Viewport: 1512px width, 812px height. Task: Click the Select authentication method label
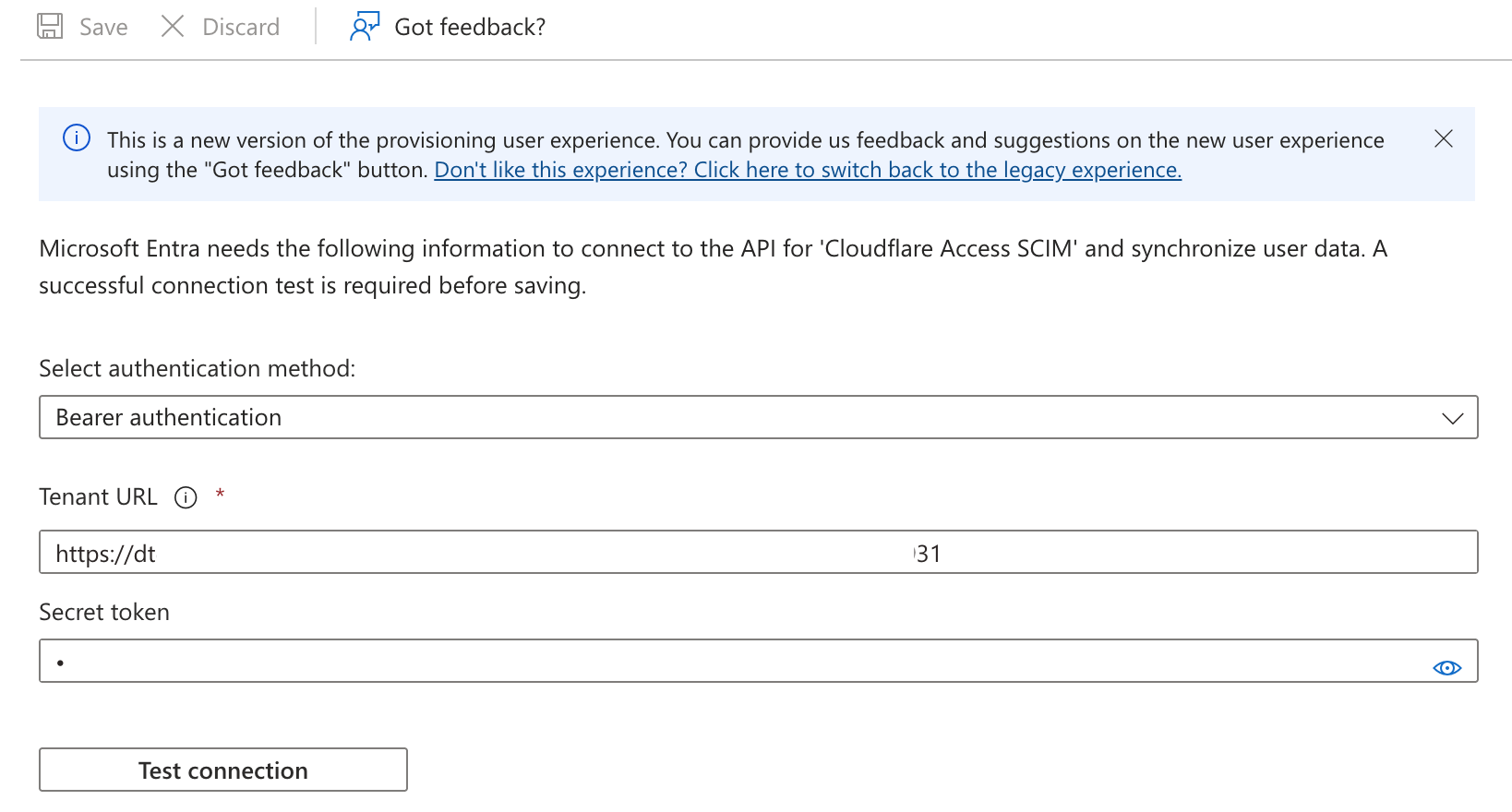click(x=197, y=369)
